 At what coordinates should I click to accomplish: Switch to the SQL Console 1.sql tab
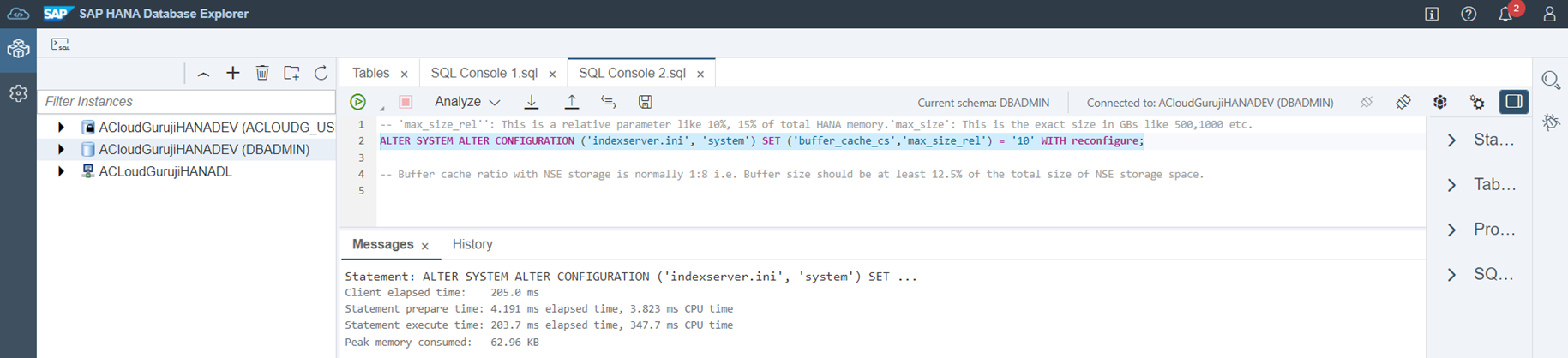click(x=484, y=74)
